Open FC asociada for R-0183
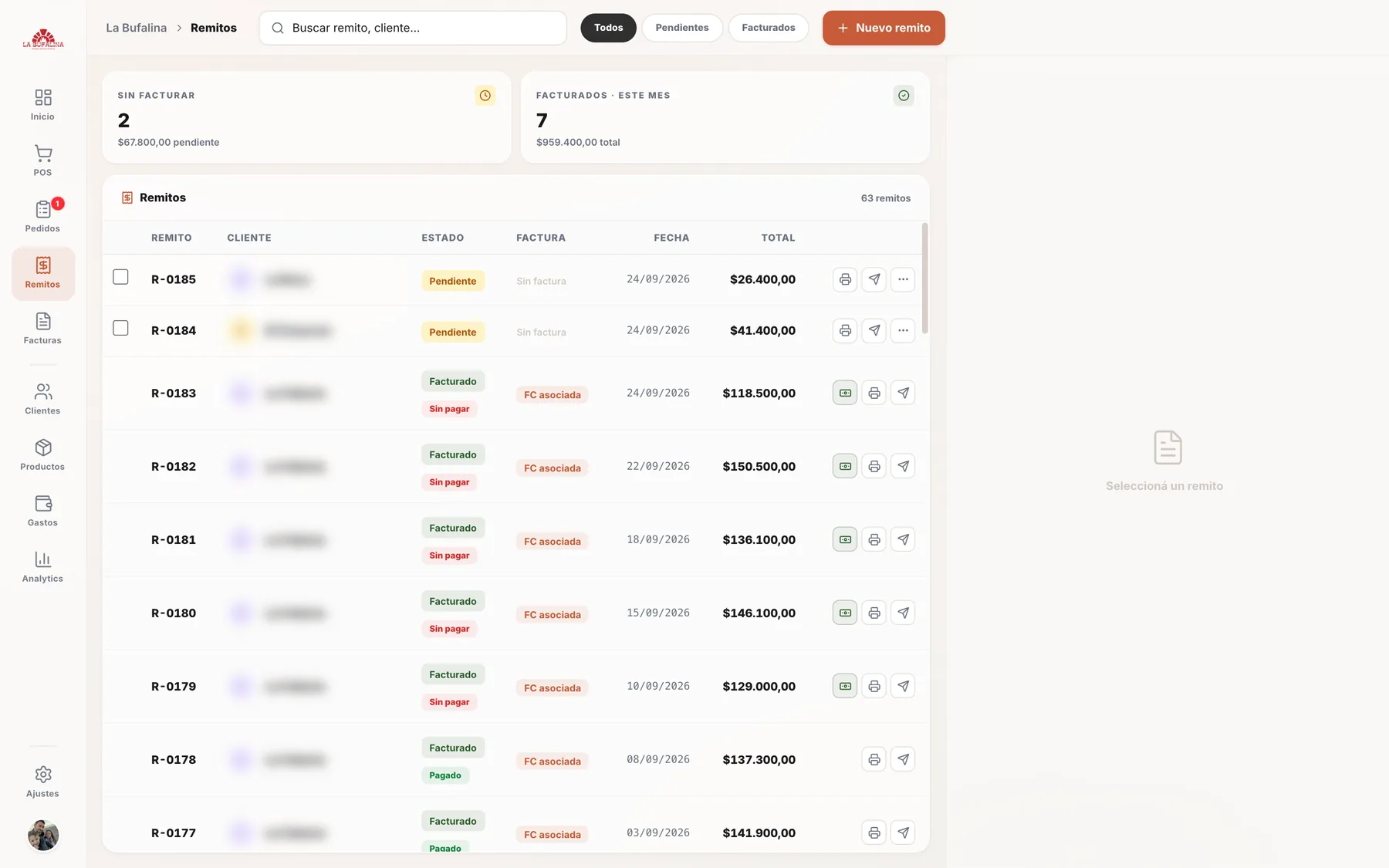This screenshot has width=1389, height=868. 552,395
